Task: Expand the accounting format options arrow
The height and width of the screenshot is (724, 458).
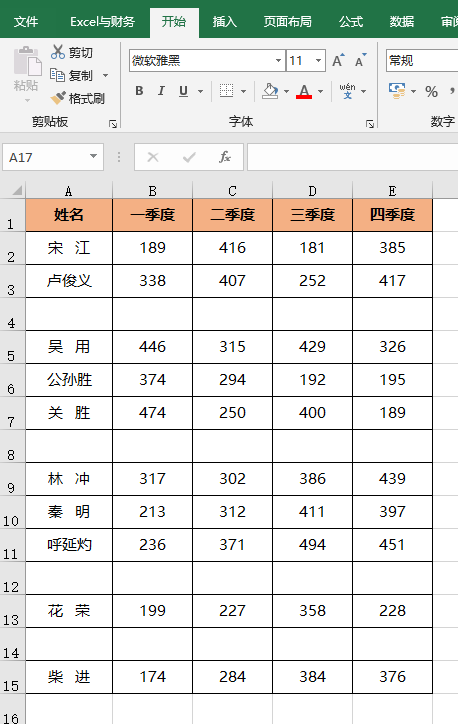Action: [413, 91]
